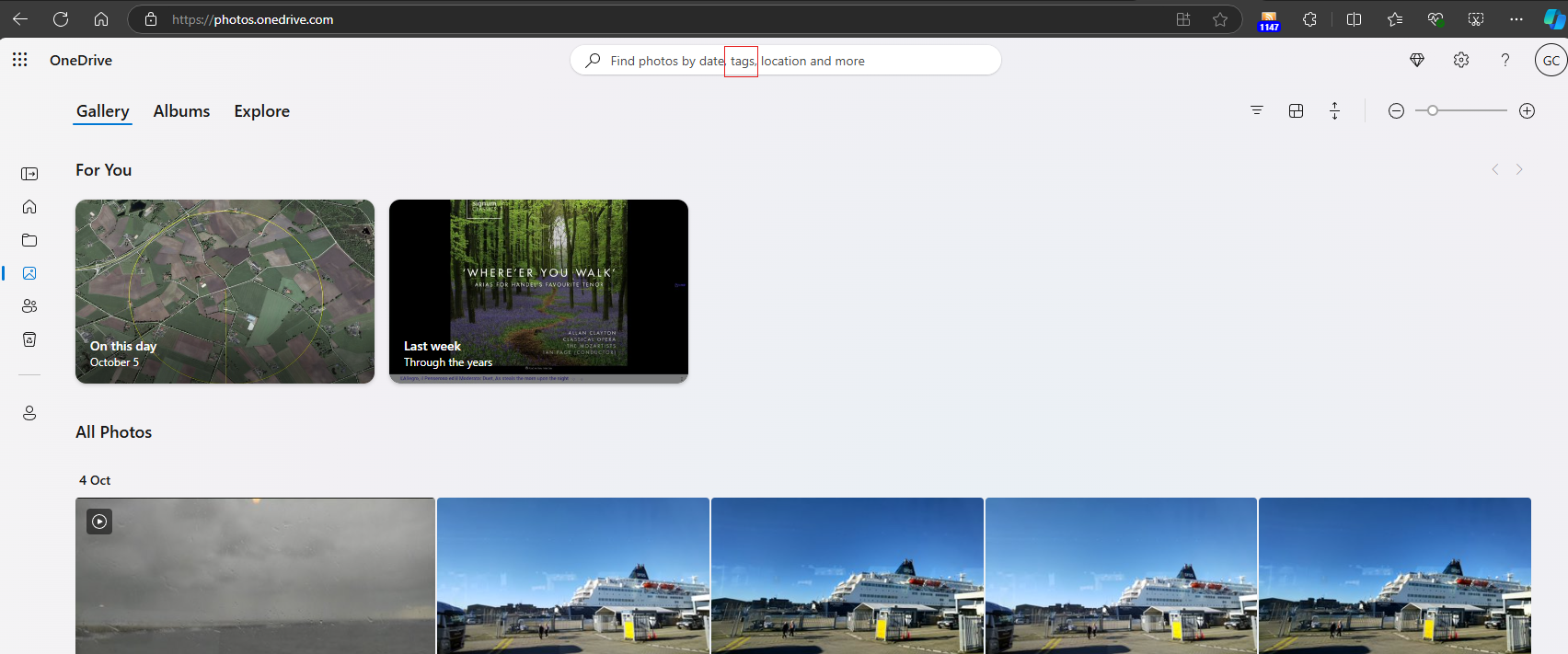Open the app launcher grid icon
Screen dimensions: 1568x654
point(19,60)
